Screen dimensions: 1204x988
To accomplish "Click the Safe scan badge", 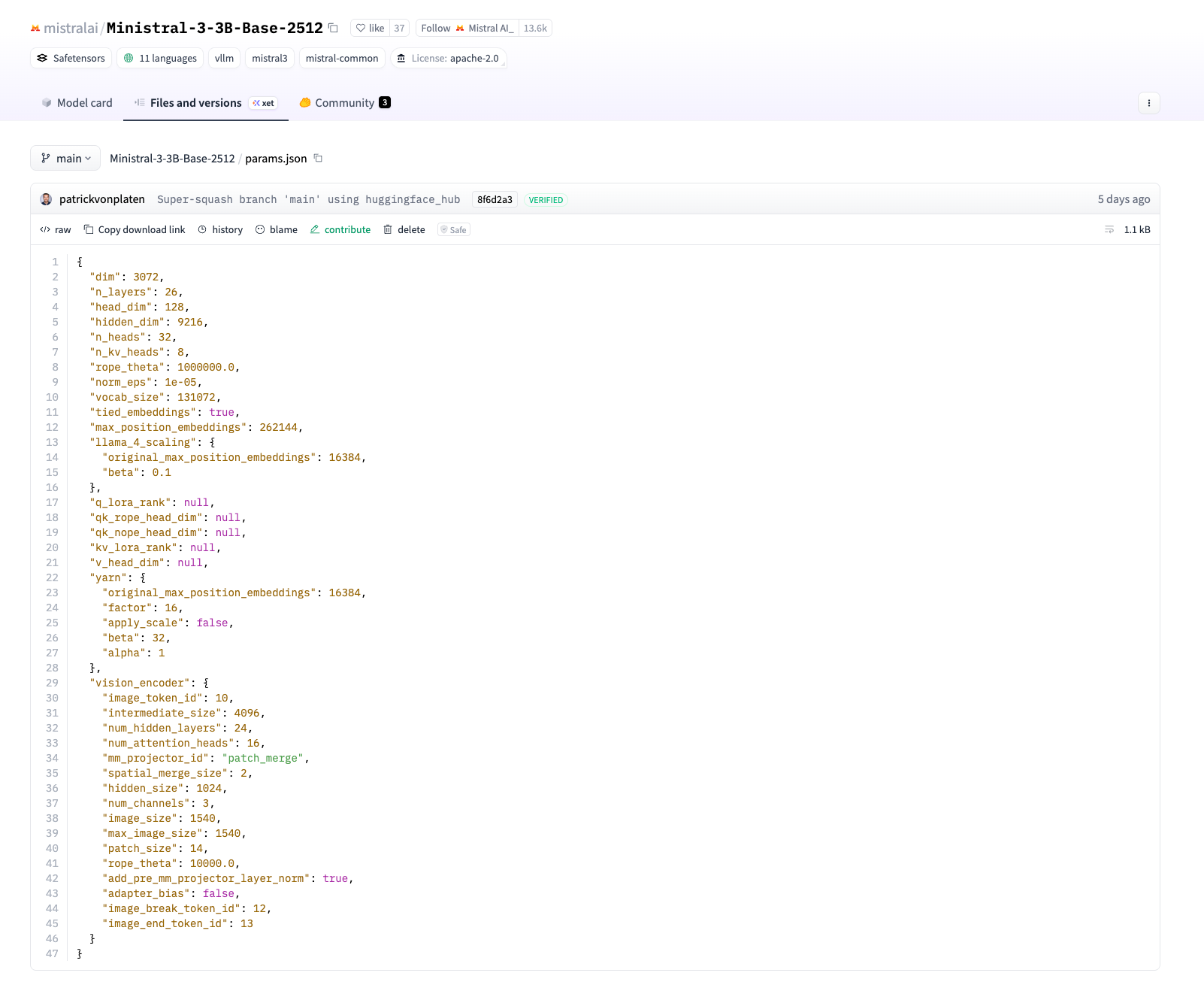I will (454, 229).
